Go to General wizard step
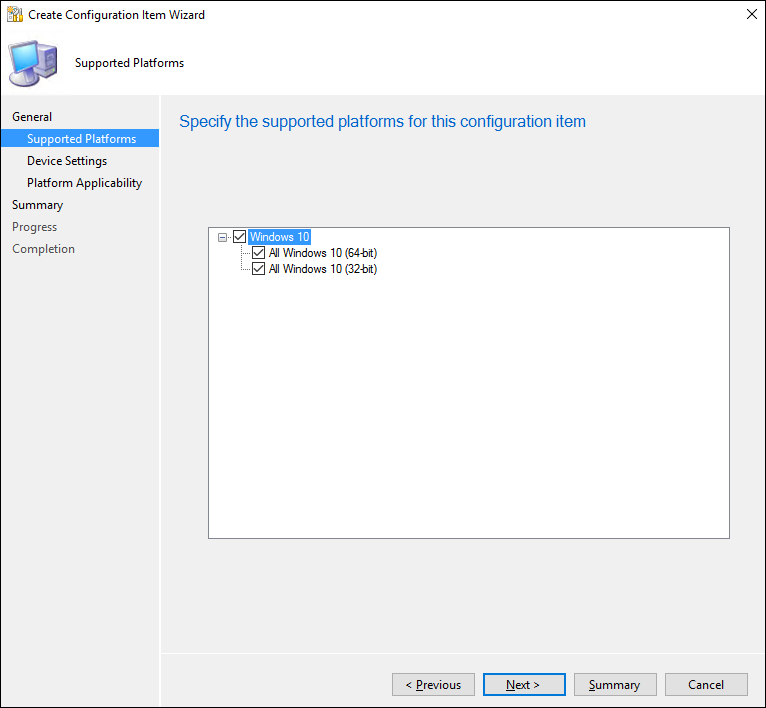 click(32, 117)
